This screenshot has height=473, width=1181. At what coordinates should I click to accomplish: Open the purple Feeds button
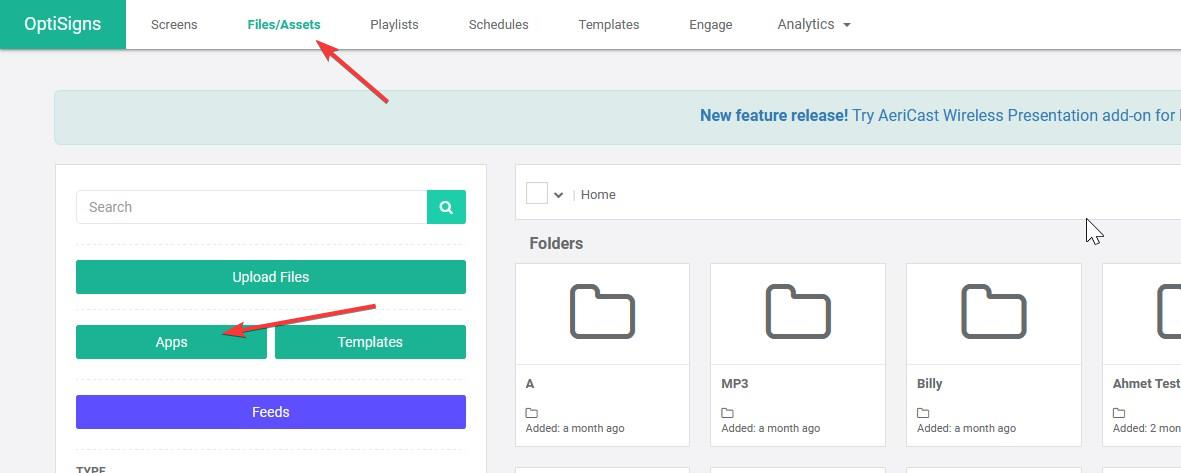(x=270, y=412)
